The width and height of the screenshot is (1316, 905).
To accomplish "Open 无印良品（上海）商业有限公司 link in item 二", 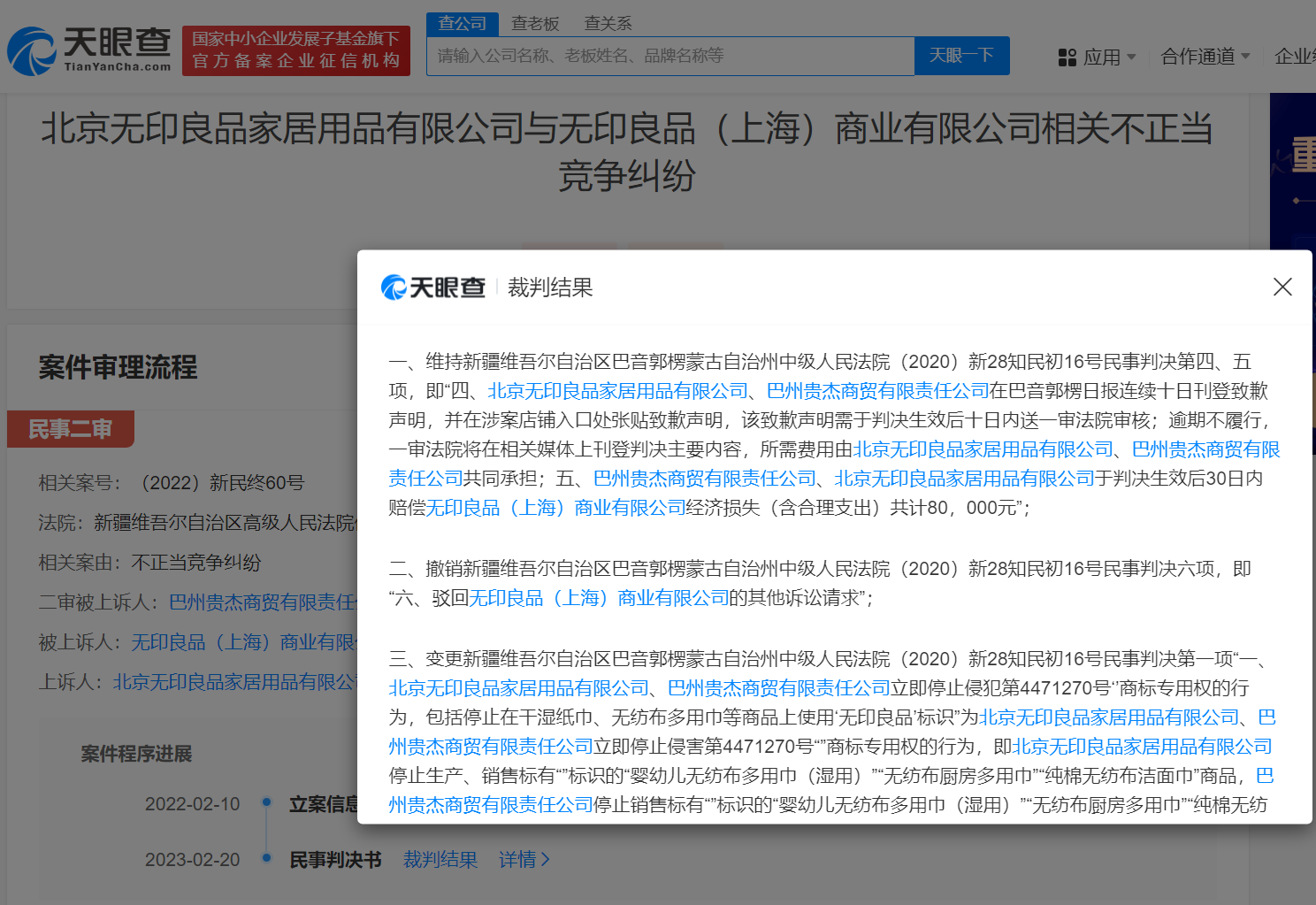I will (599, 598).
